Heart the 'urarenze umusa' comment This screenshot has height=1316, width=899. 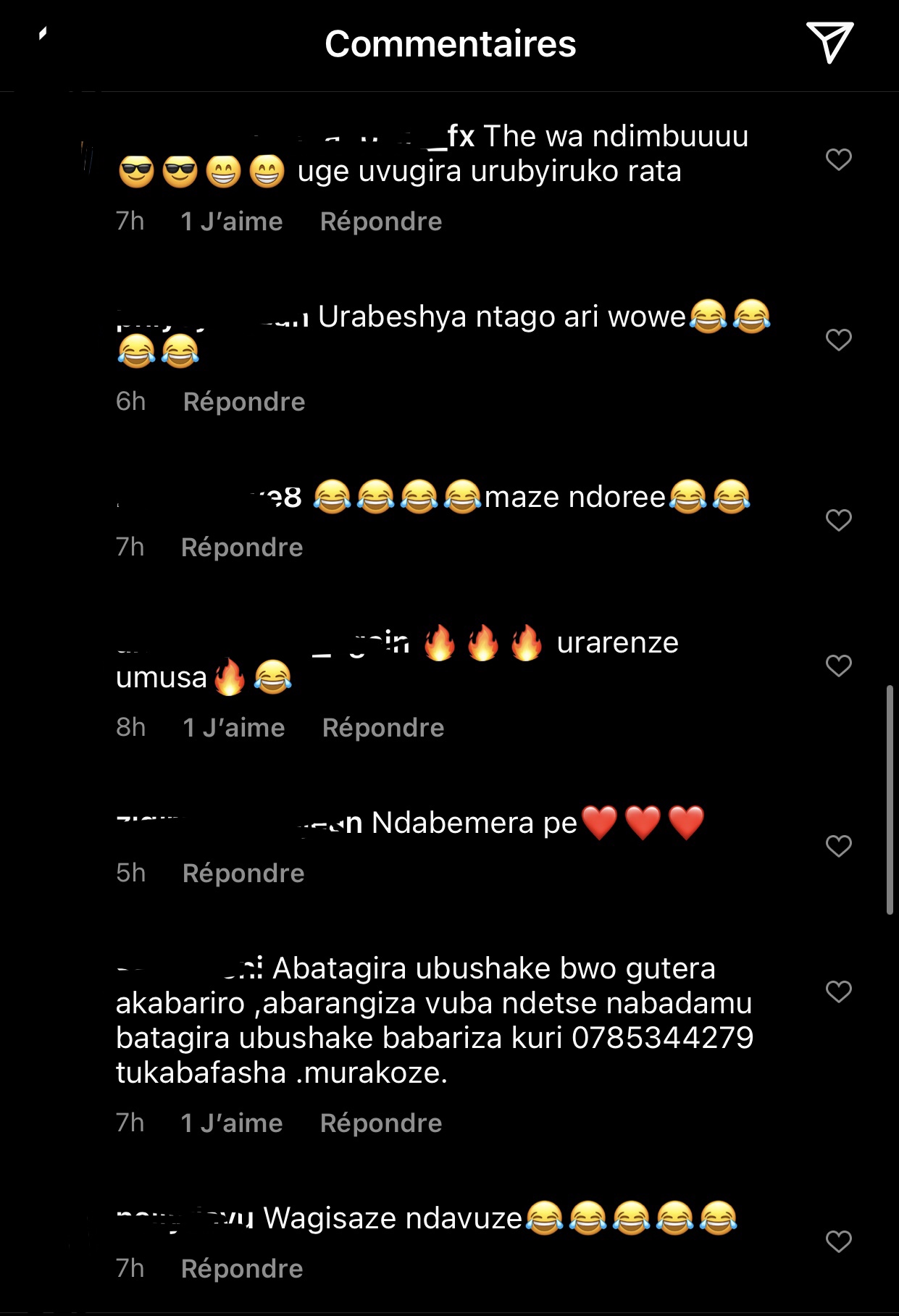838,666
